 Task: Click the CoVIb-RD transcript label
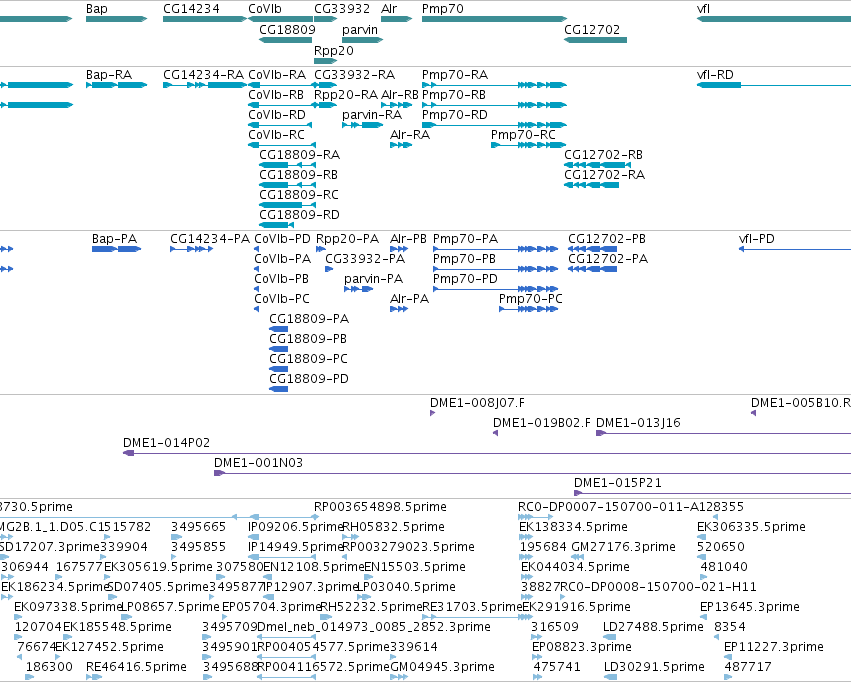click(277, 114)
